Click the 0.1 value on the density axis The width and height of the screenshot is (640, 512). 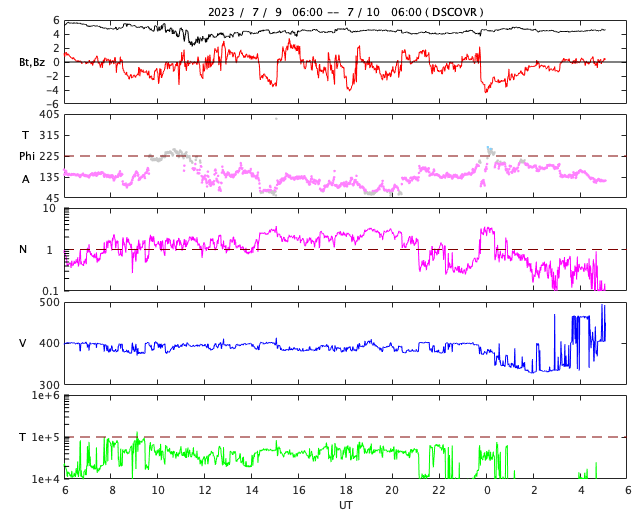[50, 291]
